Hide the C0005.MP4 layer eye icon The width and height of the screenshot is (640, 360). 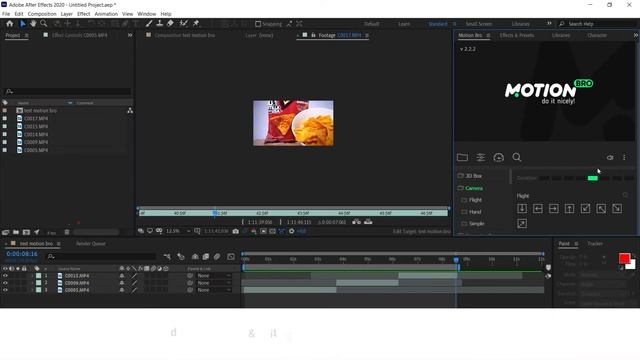click(x=5, y=290)
